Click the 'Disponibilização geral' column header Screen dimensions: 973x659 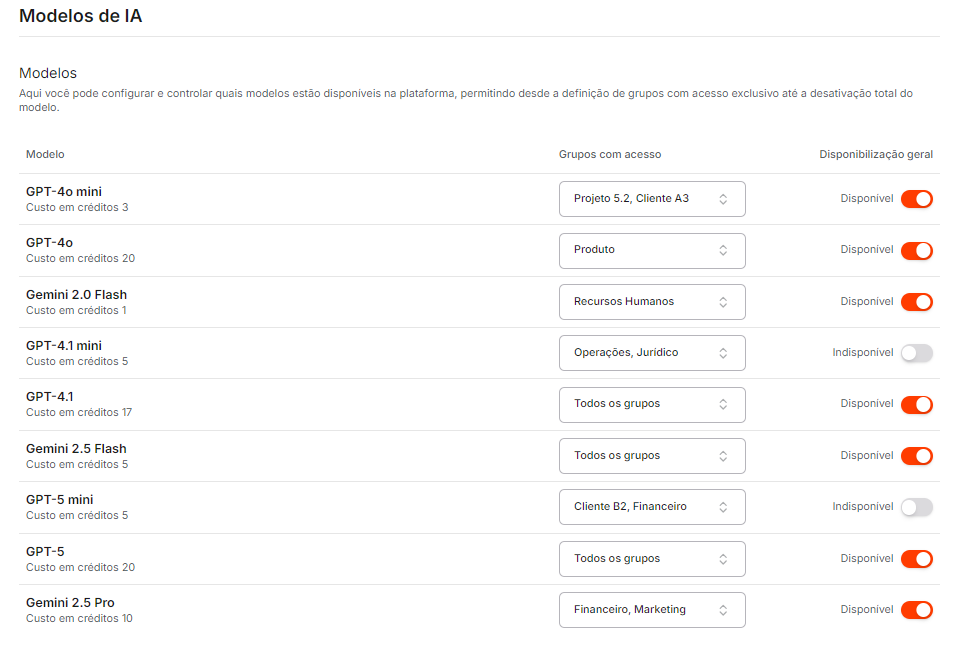point(876,155)
